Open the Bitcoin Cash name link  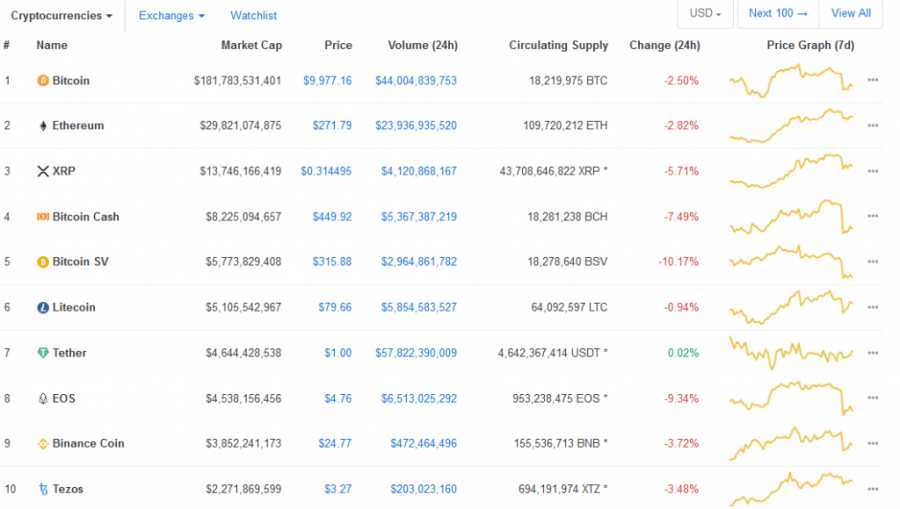point(86,216)
